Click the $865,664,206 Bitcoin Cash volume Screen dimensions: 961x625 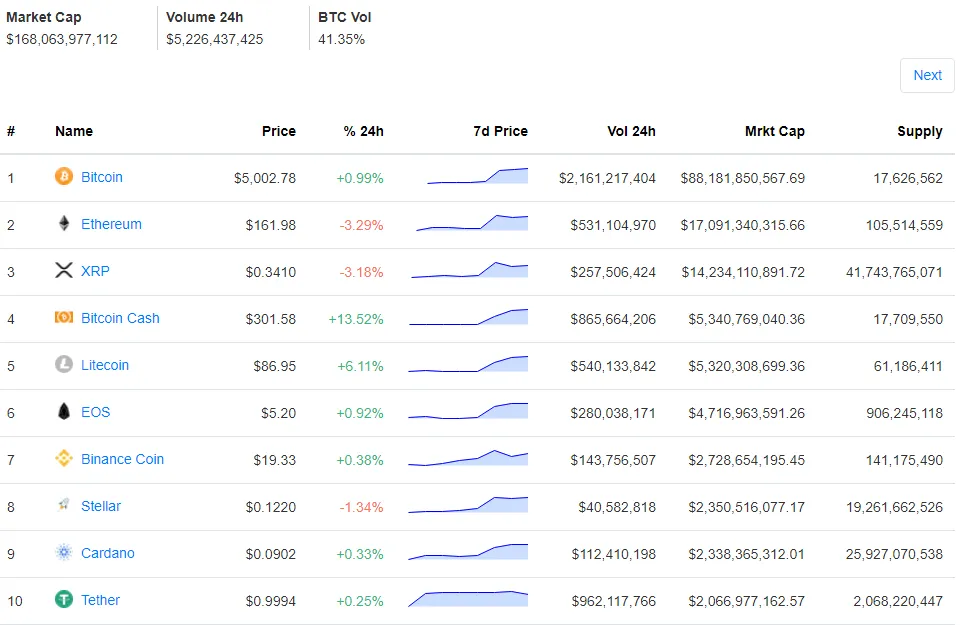coord(613,319)
